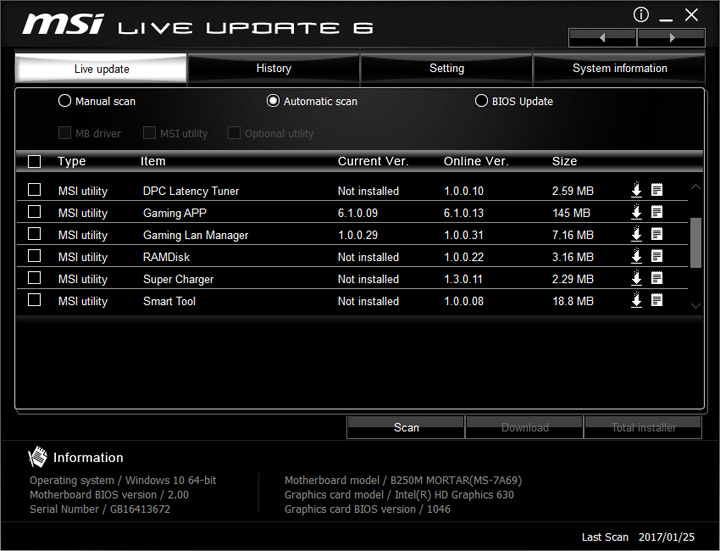Click the right arrow navigation button
The image size is (720, 551).
tap(671, 38)
